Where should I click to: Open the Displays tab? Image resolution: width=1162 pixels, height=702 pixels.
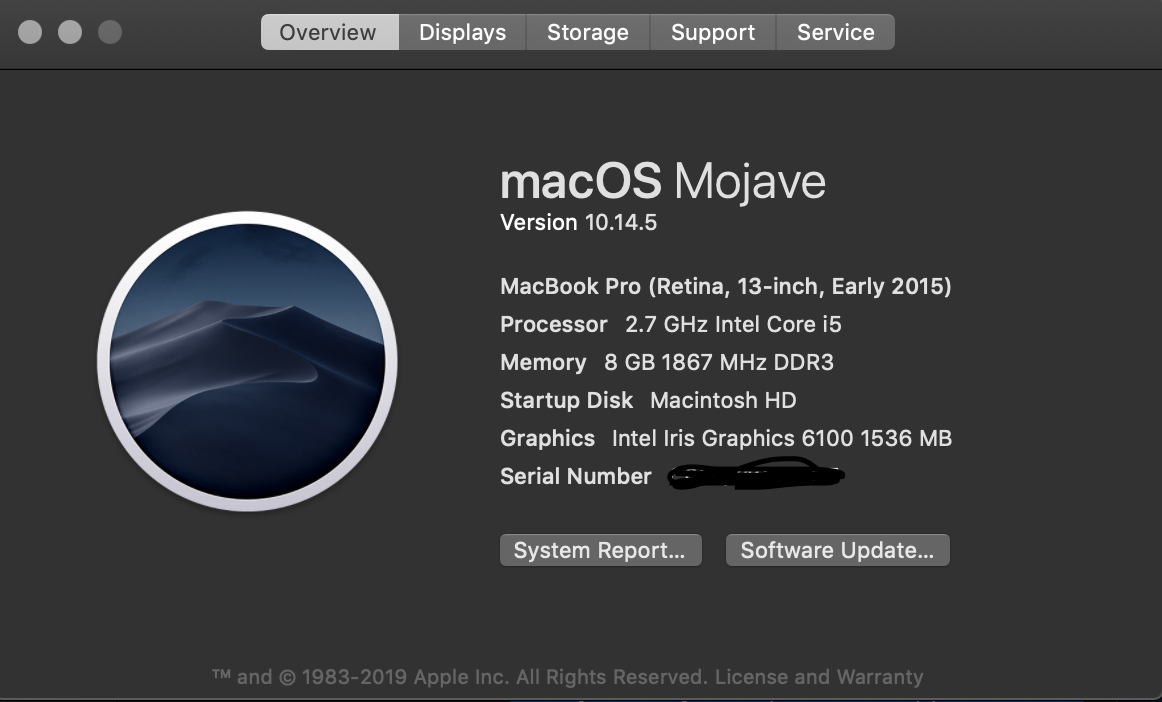(462, 32)
